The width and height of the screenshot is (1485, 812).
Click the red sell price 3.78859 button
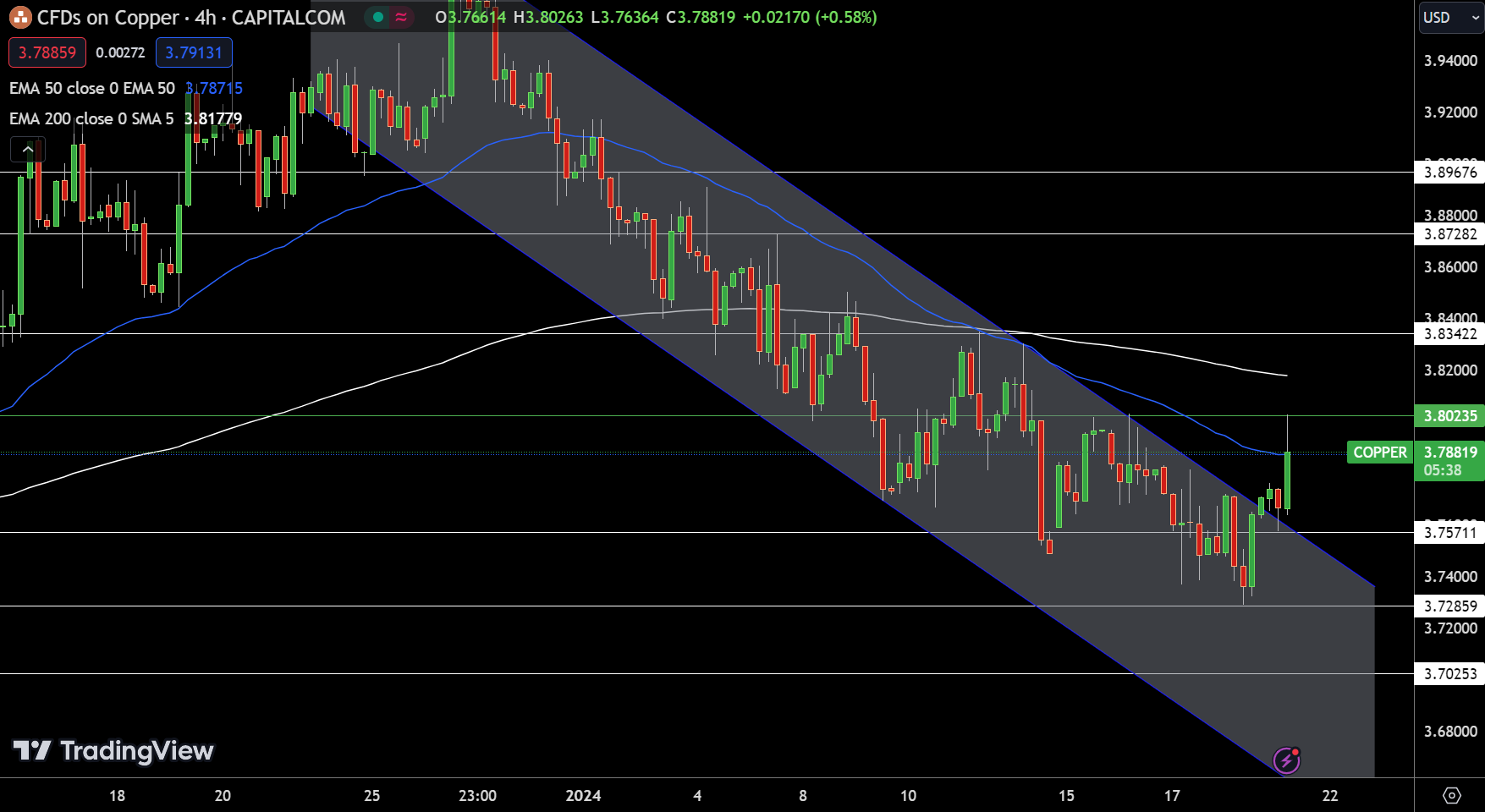(x=47, y=52)
